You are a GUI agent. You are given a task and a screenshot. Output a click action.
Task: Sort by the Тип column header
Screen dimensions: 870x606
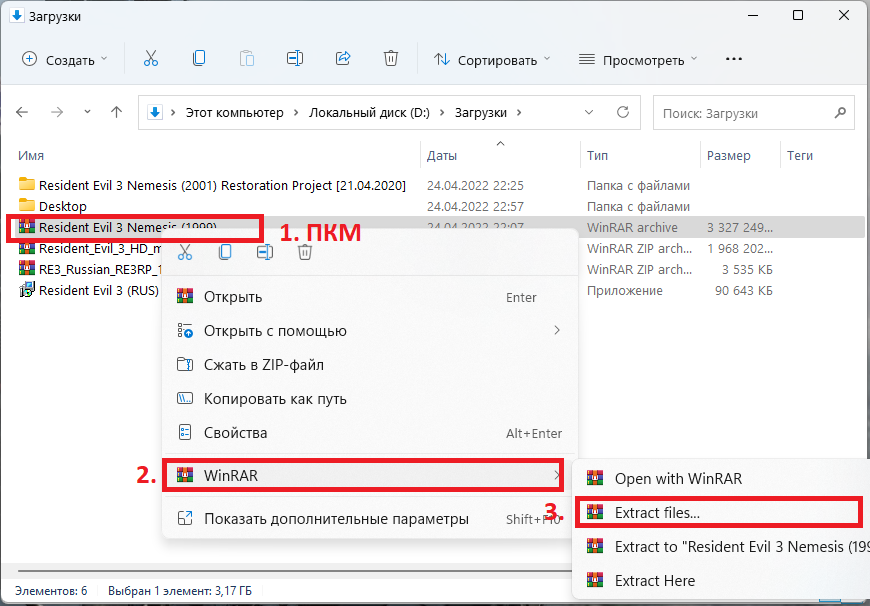(598, 156)
